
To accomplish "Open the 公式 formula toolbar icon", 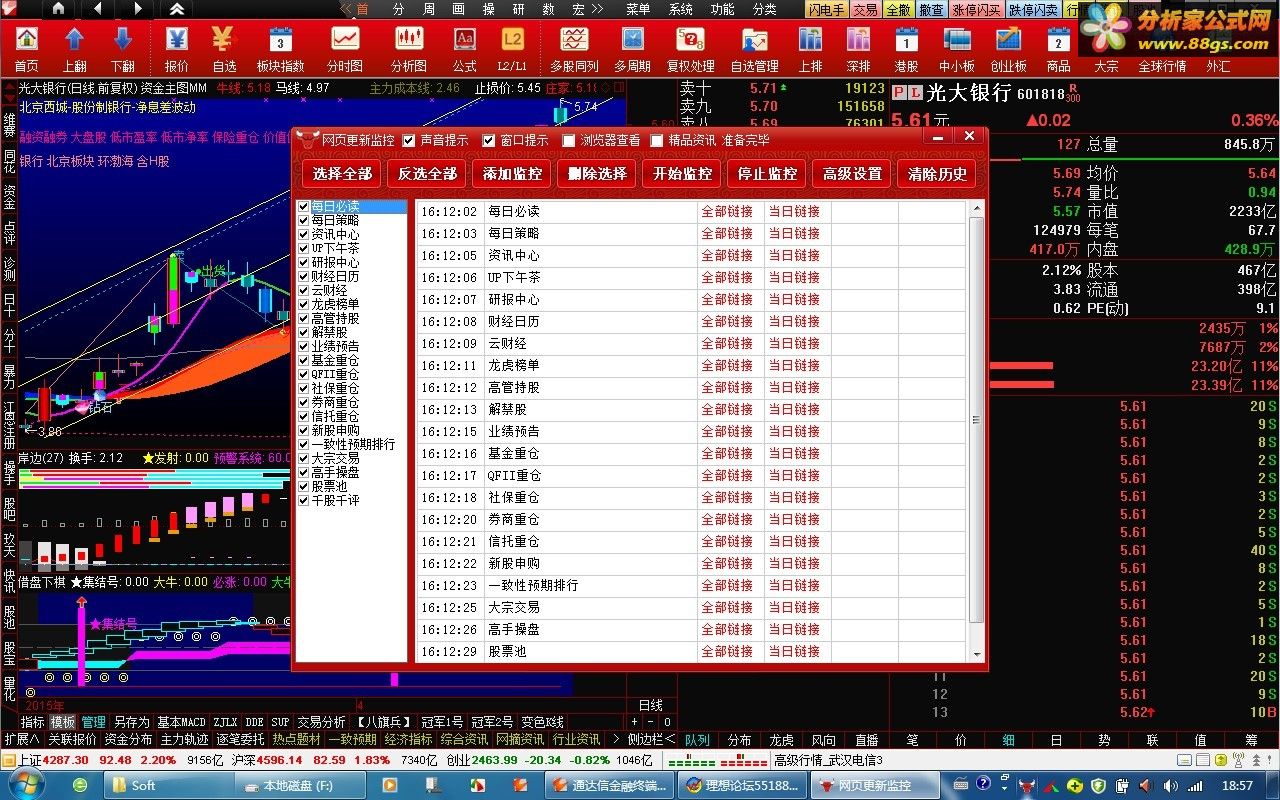I will point(464,40).
